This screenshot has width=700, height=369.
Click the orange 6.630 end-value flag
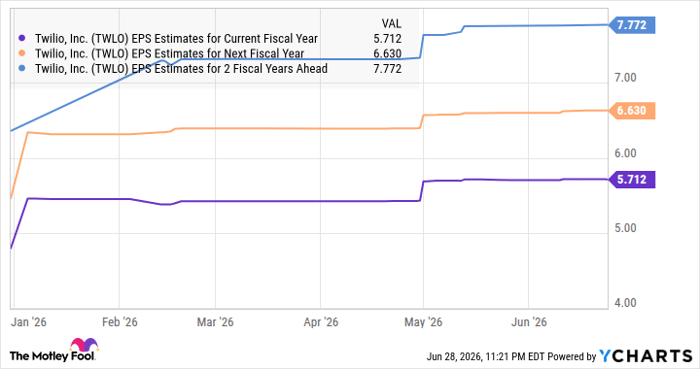(632, 110)
